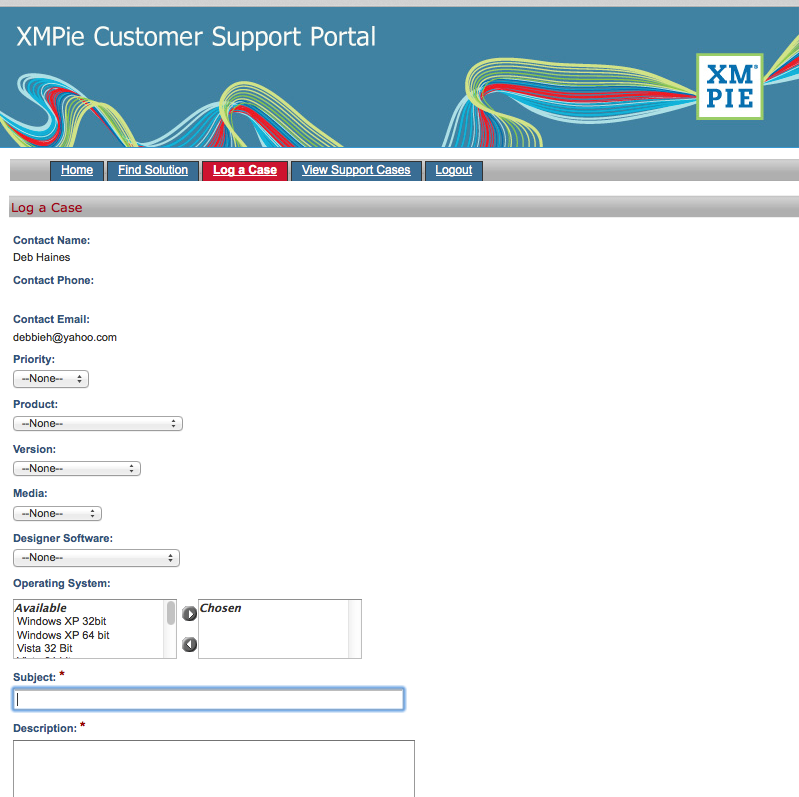Screen dimensions: 799x797
Task: Select Windows XP 64 bit in Available list
Action: [63, 635]
